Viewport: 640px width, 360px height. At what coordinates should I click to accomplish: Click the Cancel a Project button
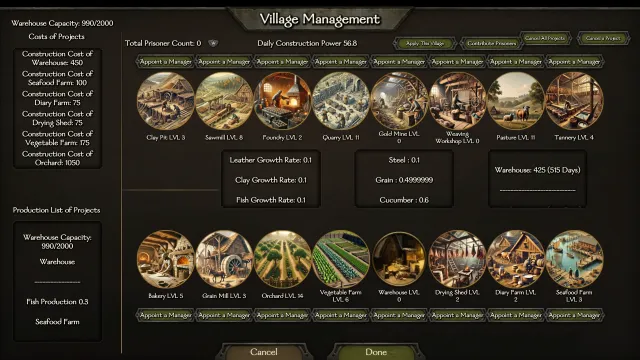tap(603, 38)
